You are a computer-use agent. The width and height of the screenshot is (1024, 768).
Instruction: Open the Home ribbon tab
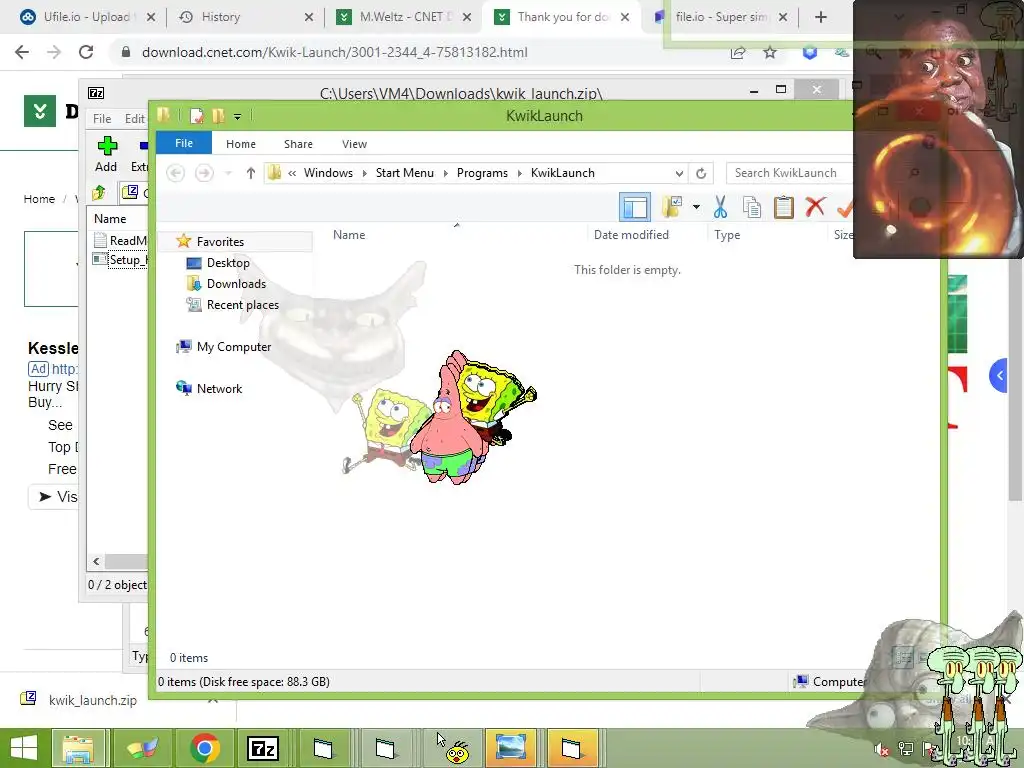(241, 144)
